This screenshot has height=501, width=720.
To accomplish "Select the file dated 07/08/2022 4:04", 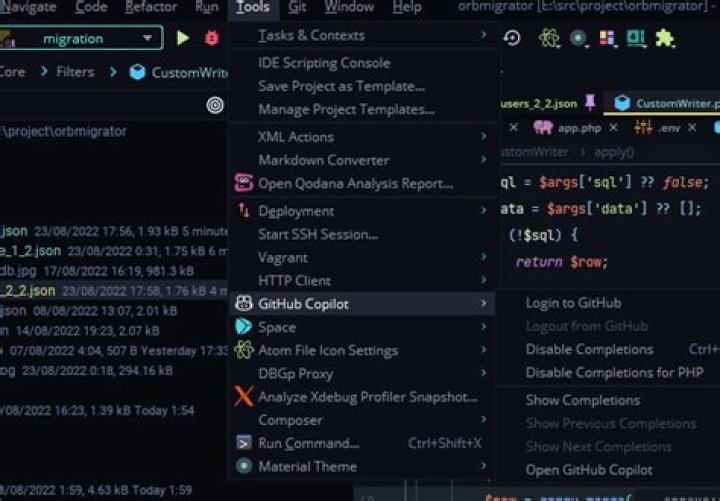I will point(114,351).
